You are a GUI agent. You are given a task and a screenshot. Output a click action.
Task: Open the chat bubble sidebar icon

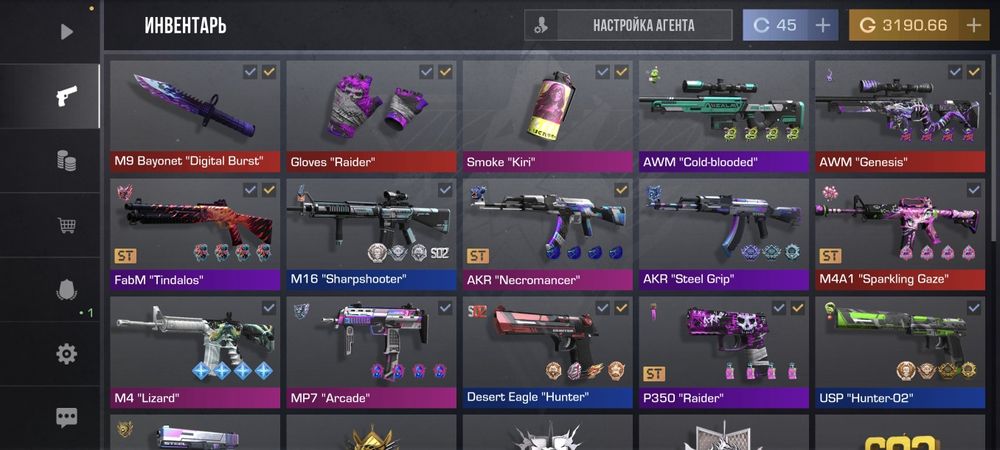tap(66, 417)
